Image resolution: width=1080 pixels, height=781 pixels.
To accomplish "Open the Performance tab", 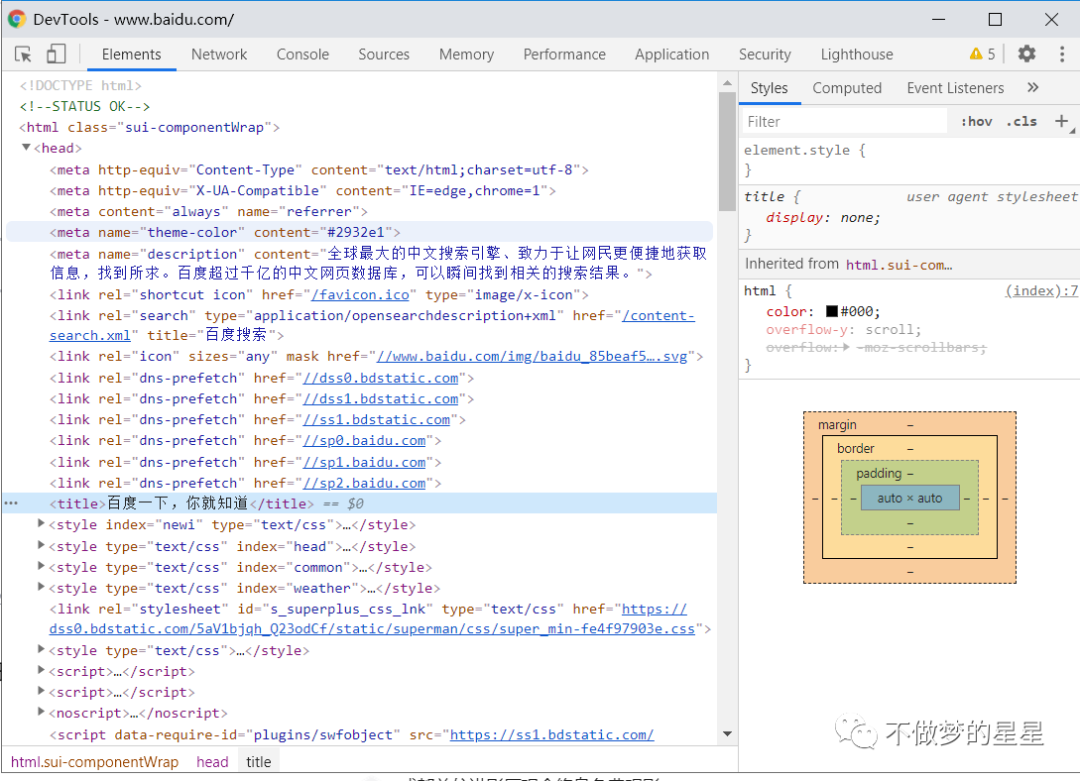I will tap(564, 54).
